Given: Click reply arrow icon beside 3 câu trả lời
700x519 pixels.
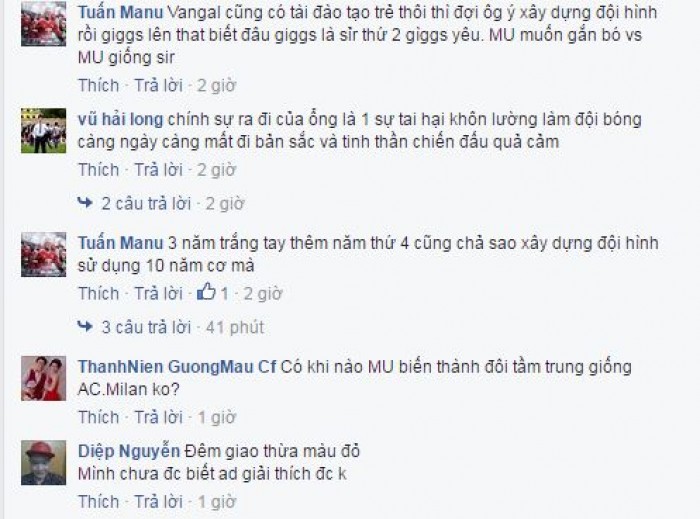Looking at the screenshot, I should pos(85,327).
